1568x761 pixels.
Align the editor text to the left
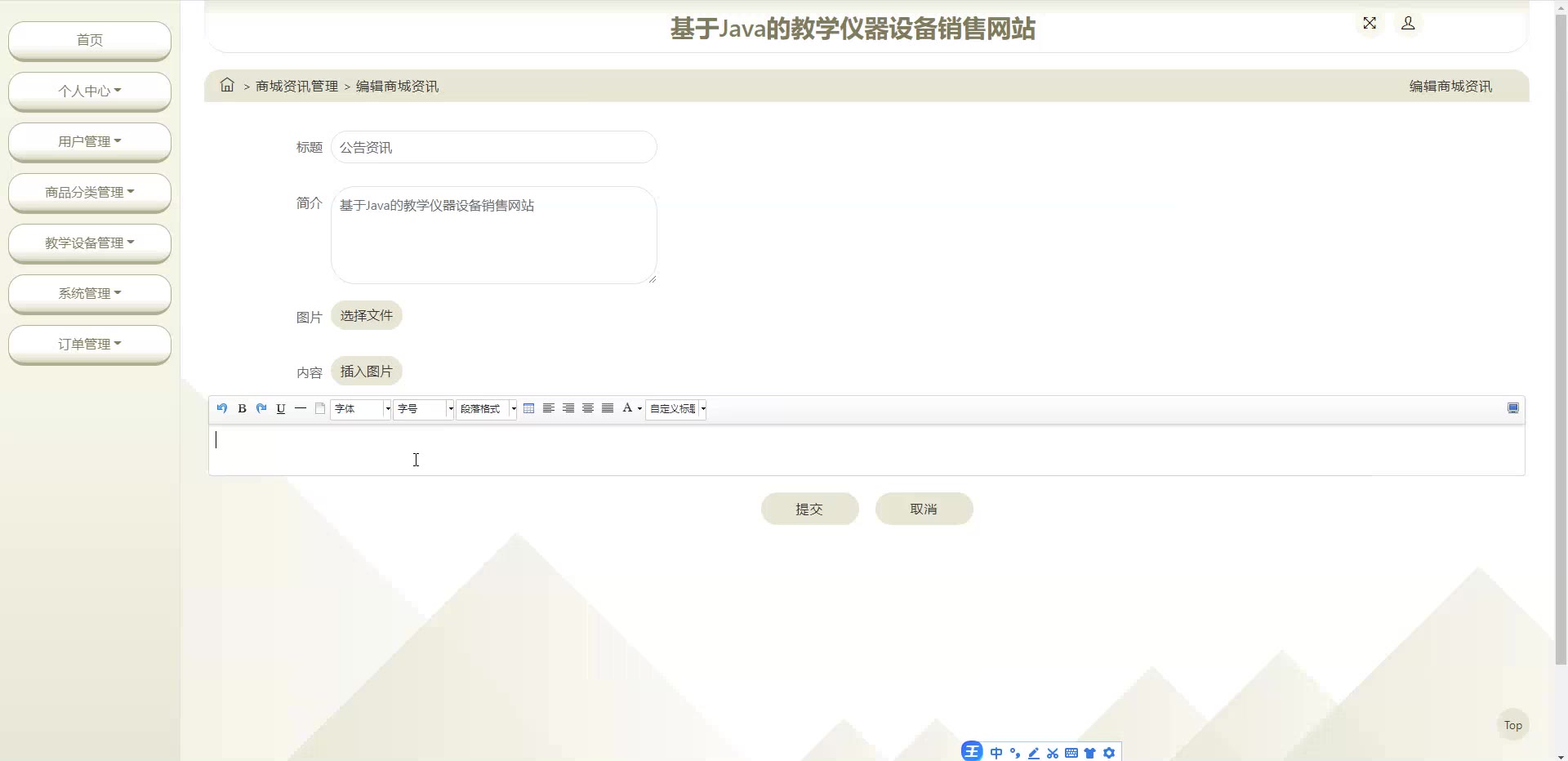pos(549,408)
